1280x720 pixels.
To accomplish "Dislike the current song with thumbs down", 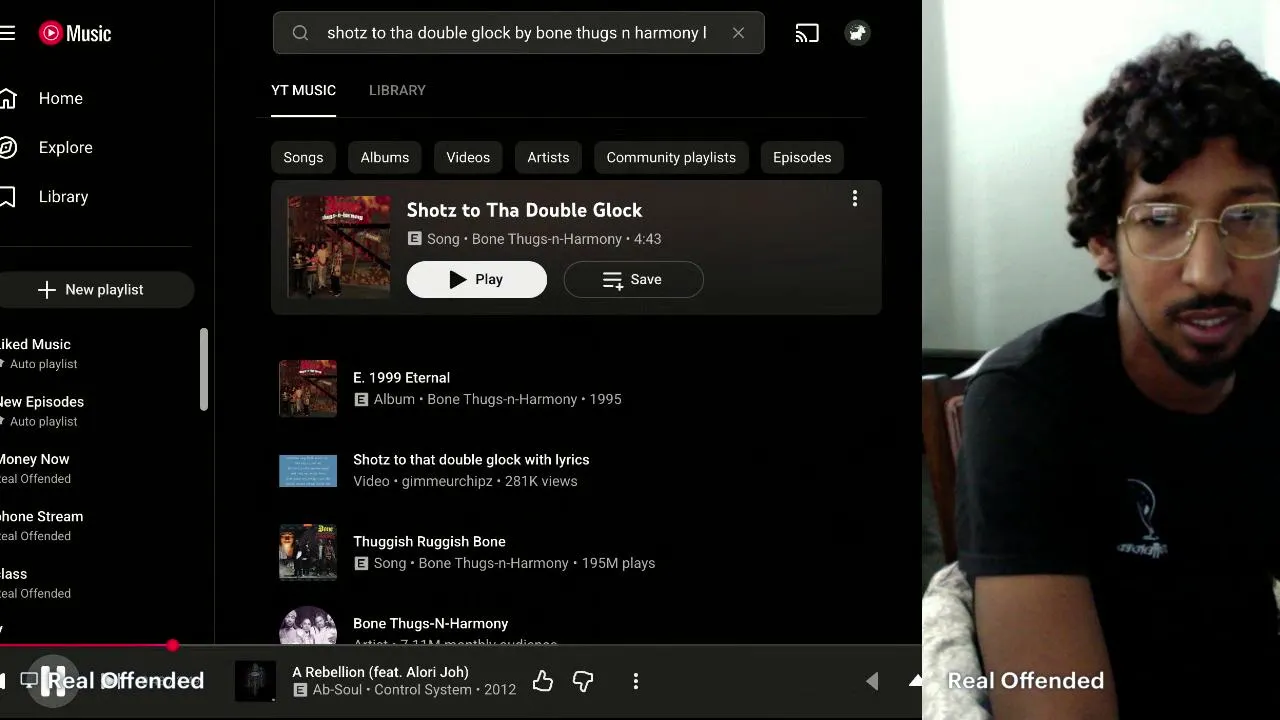I will 583,681.
